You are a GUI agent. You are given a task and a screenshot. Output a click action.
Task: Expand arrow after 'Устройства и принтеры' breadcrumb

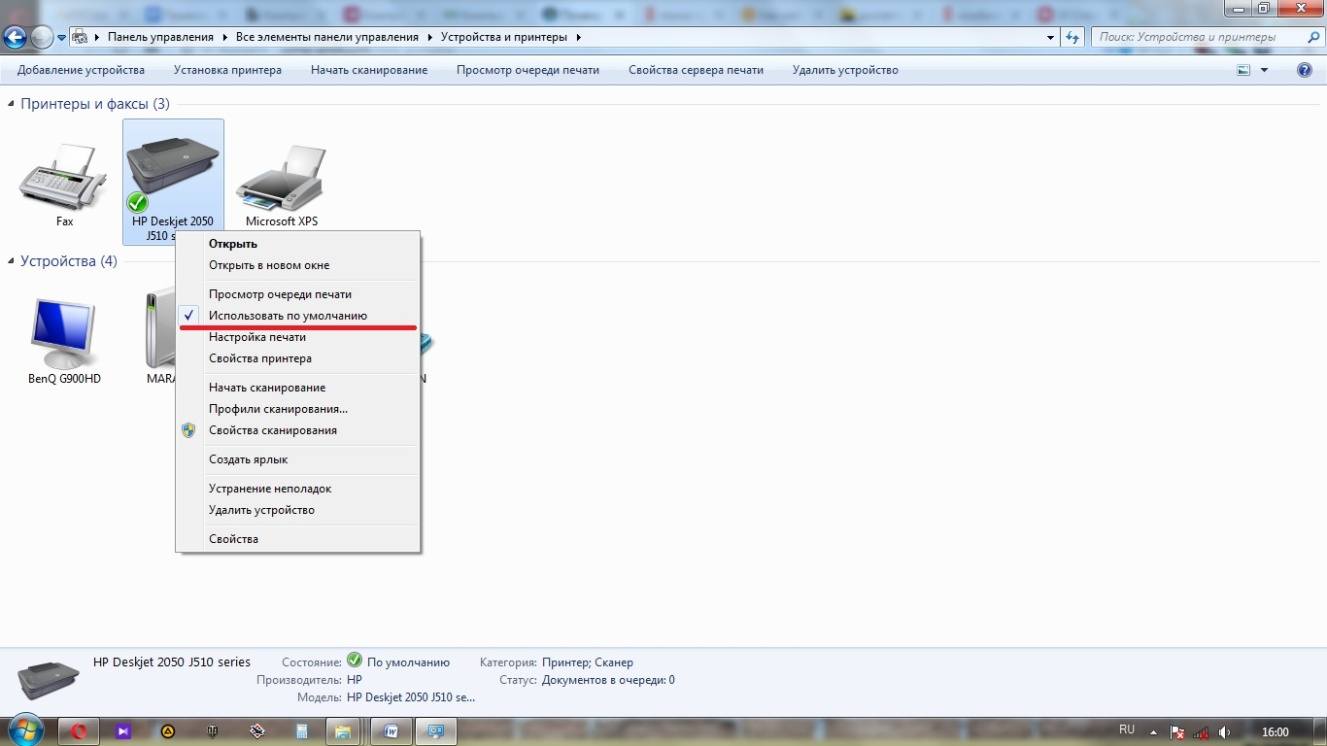coord(579,37)
